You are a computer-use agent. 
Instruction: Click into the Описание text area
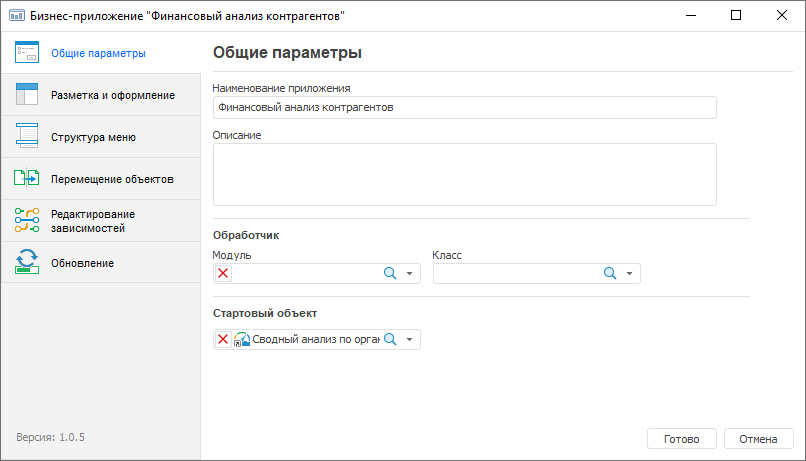465,174
